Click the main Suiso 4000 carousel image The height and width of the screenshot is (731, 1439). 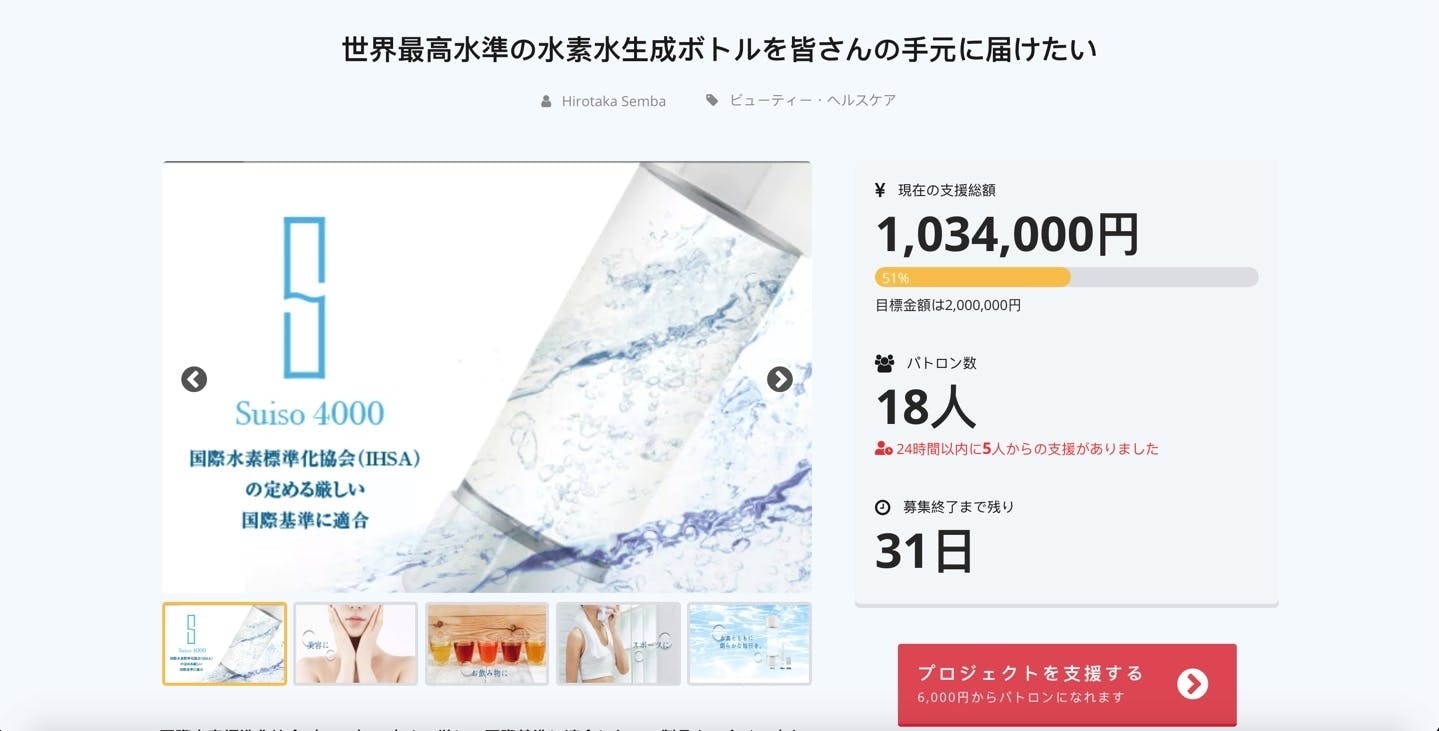tap(487, 377)
